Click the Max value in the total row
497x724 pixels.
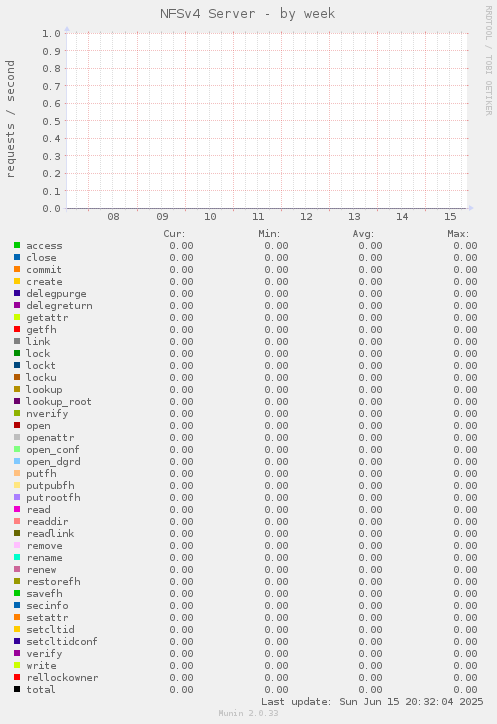[x=465, y=690]
